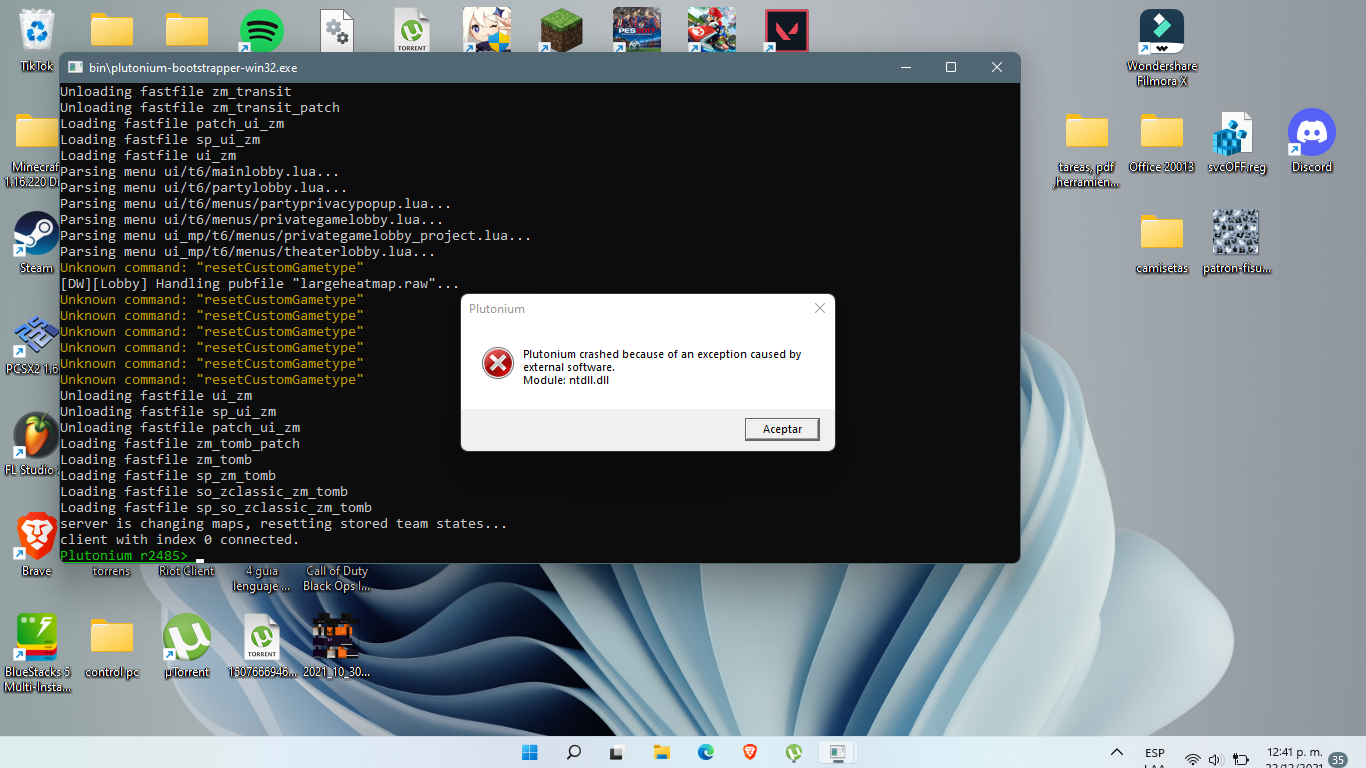
Task: Select the 1307666946 torrent file
Action: (x=262, y=647)
